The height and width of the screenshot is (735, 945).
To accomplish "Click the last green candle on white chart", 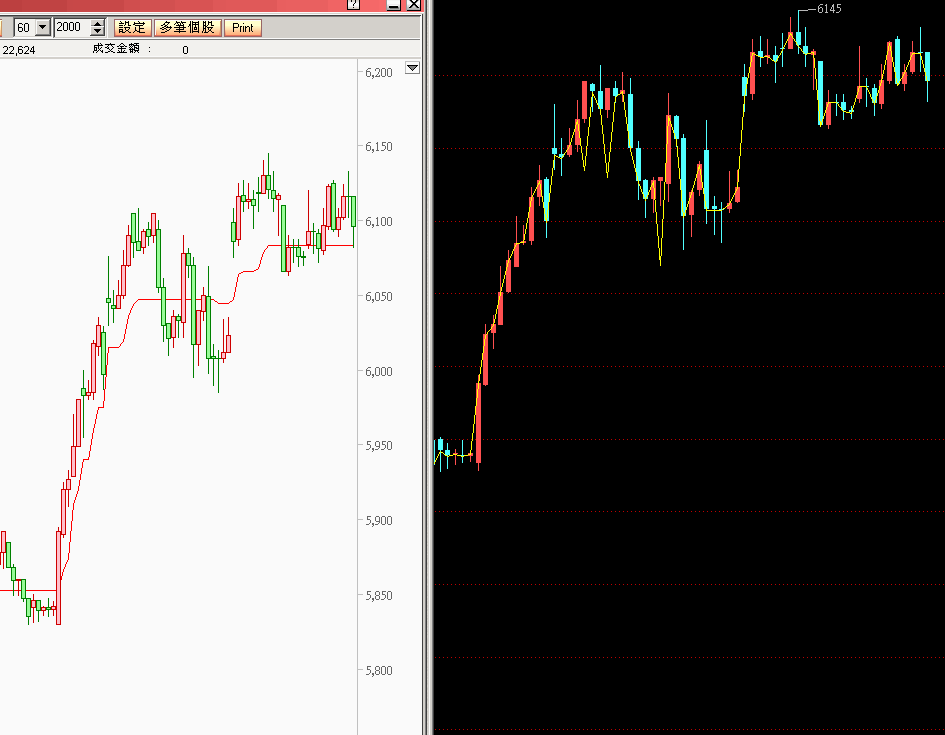I will click(353, 210).
